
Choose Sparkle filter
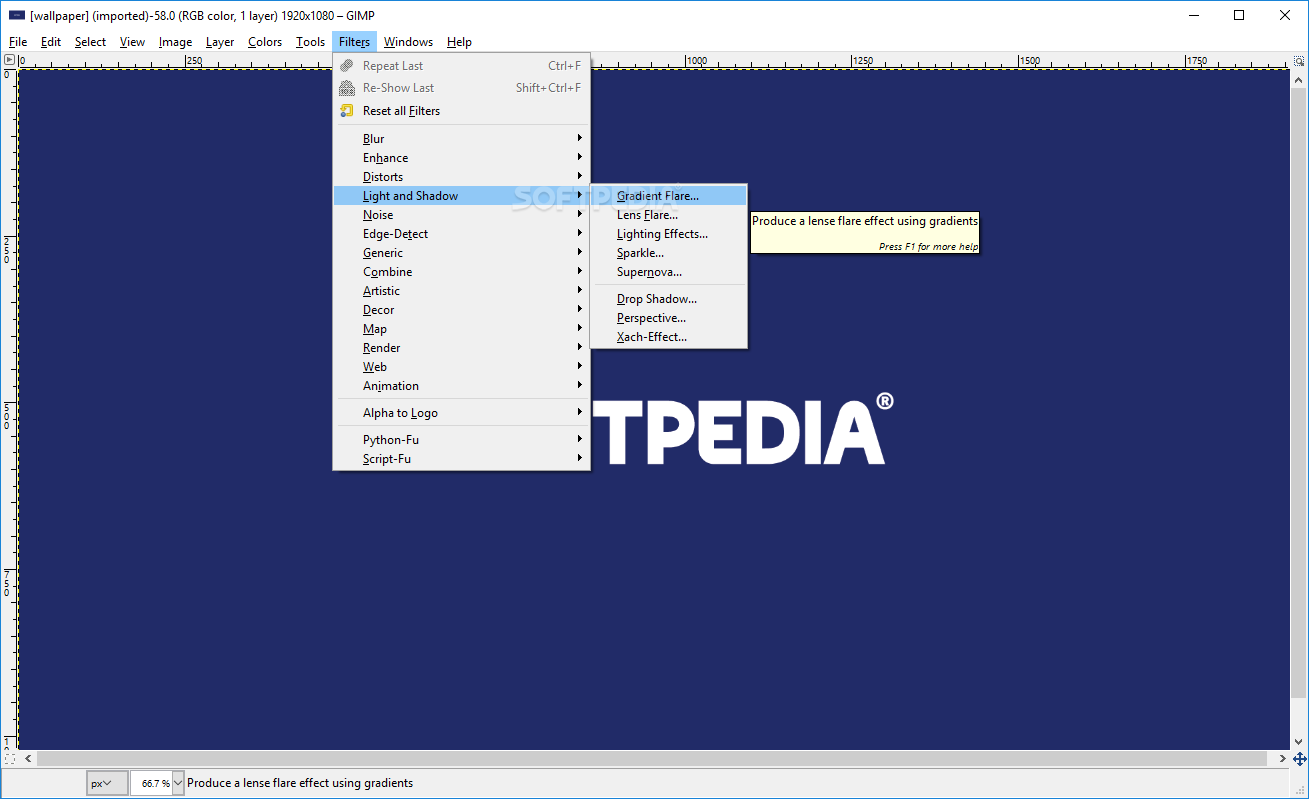coord(668,253)
